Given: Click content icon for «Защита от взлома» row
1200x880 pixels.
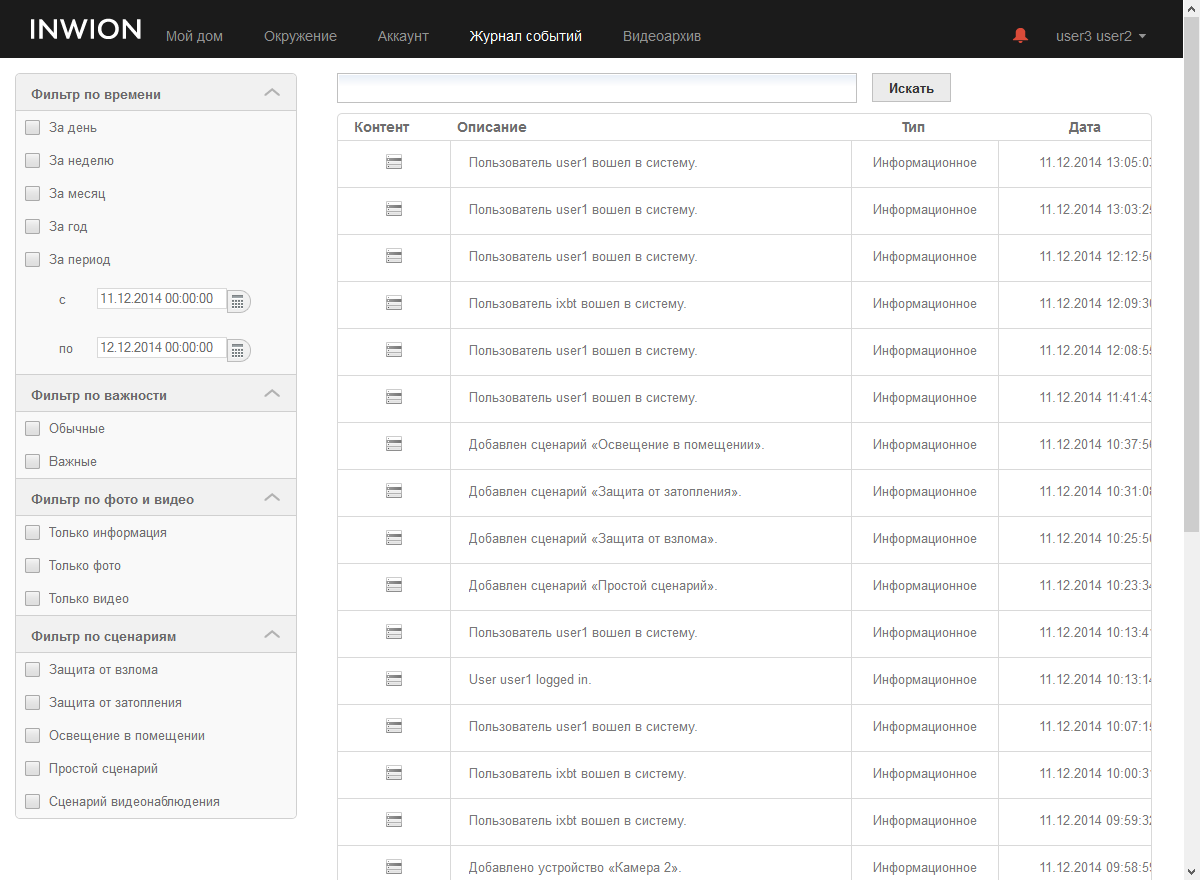Looking at the screenshot, I should pyautogui.click(x=394, y=538).
